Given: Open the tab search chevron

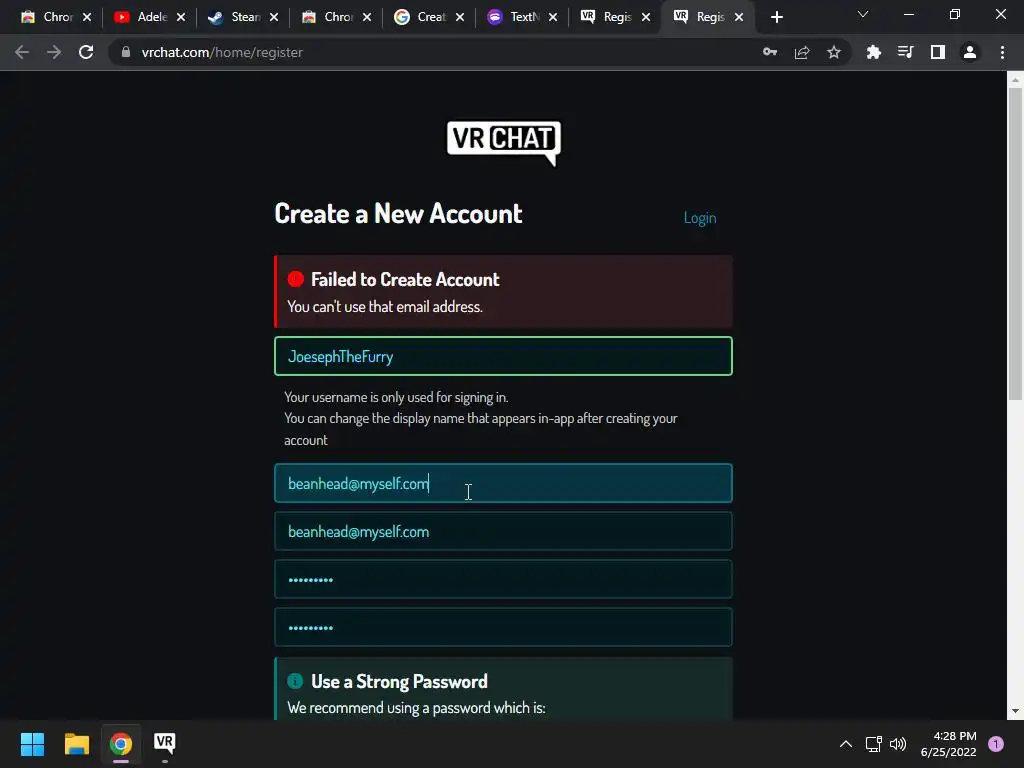Looking at the screenshot, I should [863, 14].
